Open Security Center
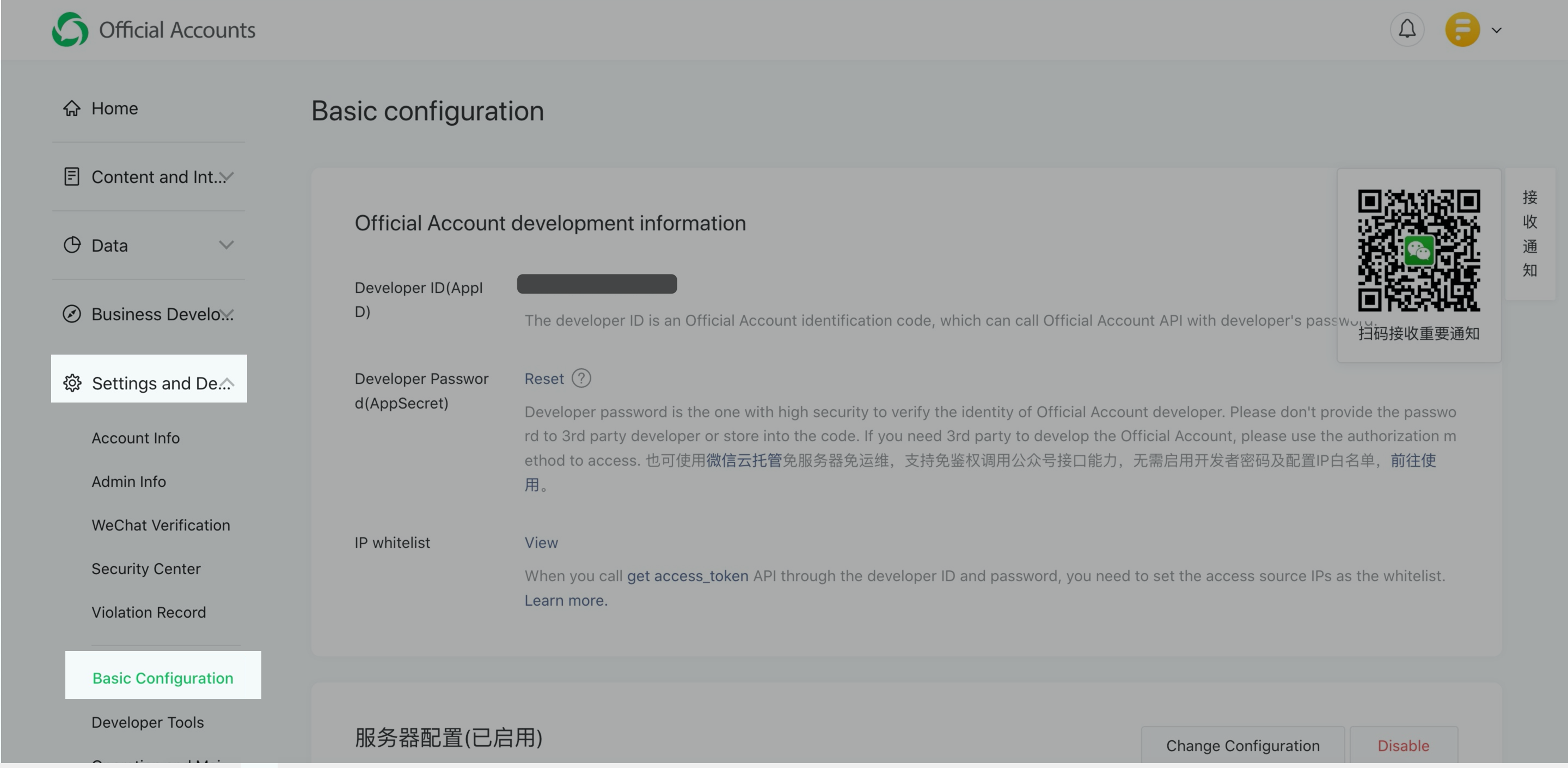Screen dimensions: 1568x768 (145, 568)
